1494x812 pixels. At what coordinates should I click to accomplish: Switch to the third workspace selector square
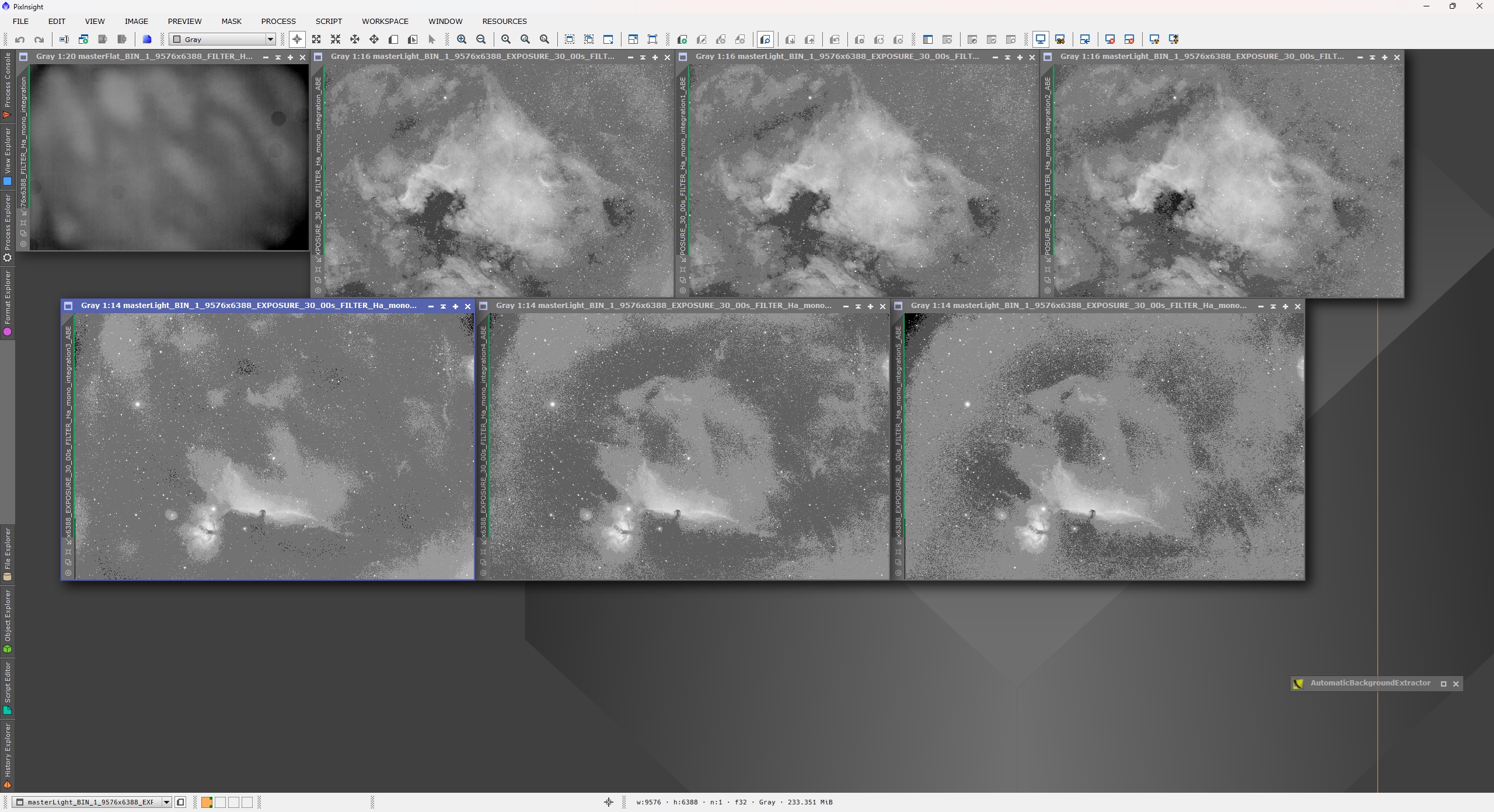[233, 803]
